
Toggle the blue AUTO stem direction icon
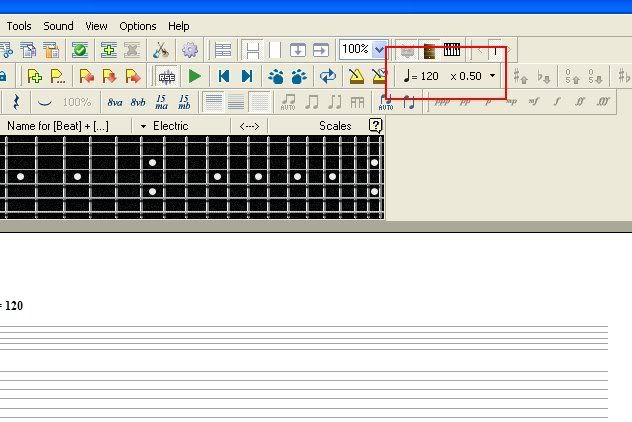pos(386,102)
